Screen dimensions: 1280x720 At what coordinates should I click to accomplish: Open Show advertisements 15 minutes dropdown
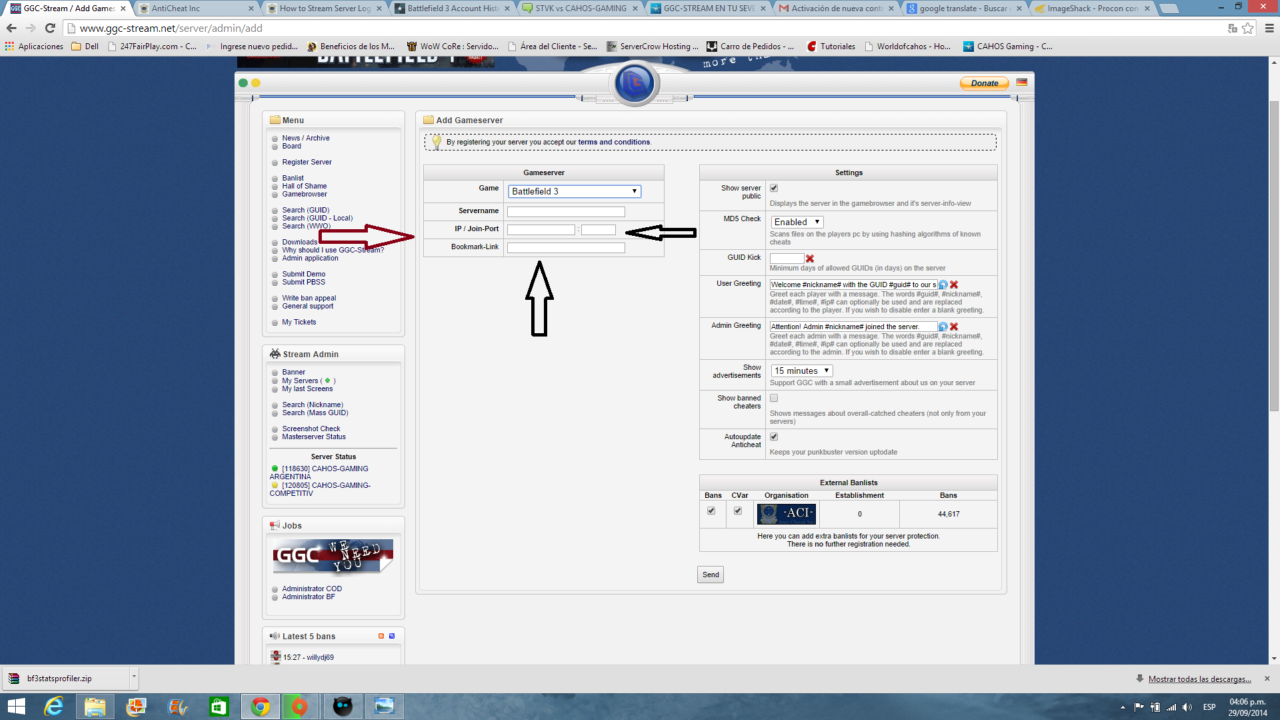tap(802, 371)
